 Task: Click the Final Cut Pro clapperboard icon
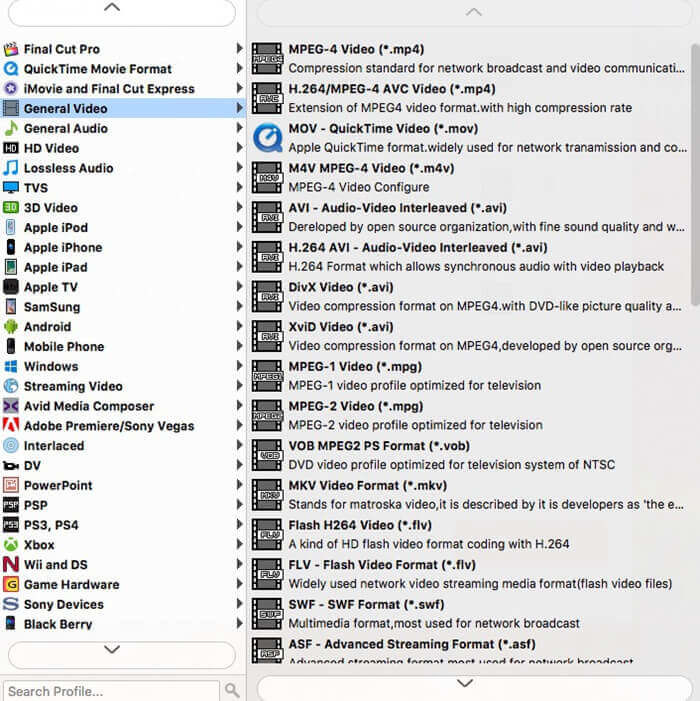coord(11,49)
